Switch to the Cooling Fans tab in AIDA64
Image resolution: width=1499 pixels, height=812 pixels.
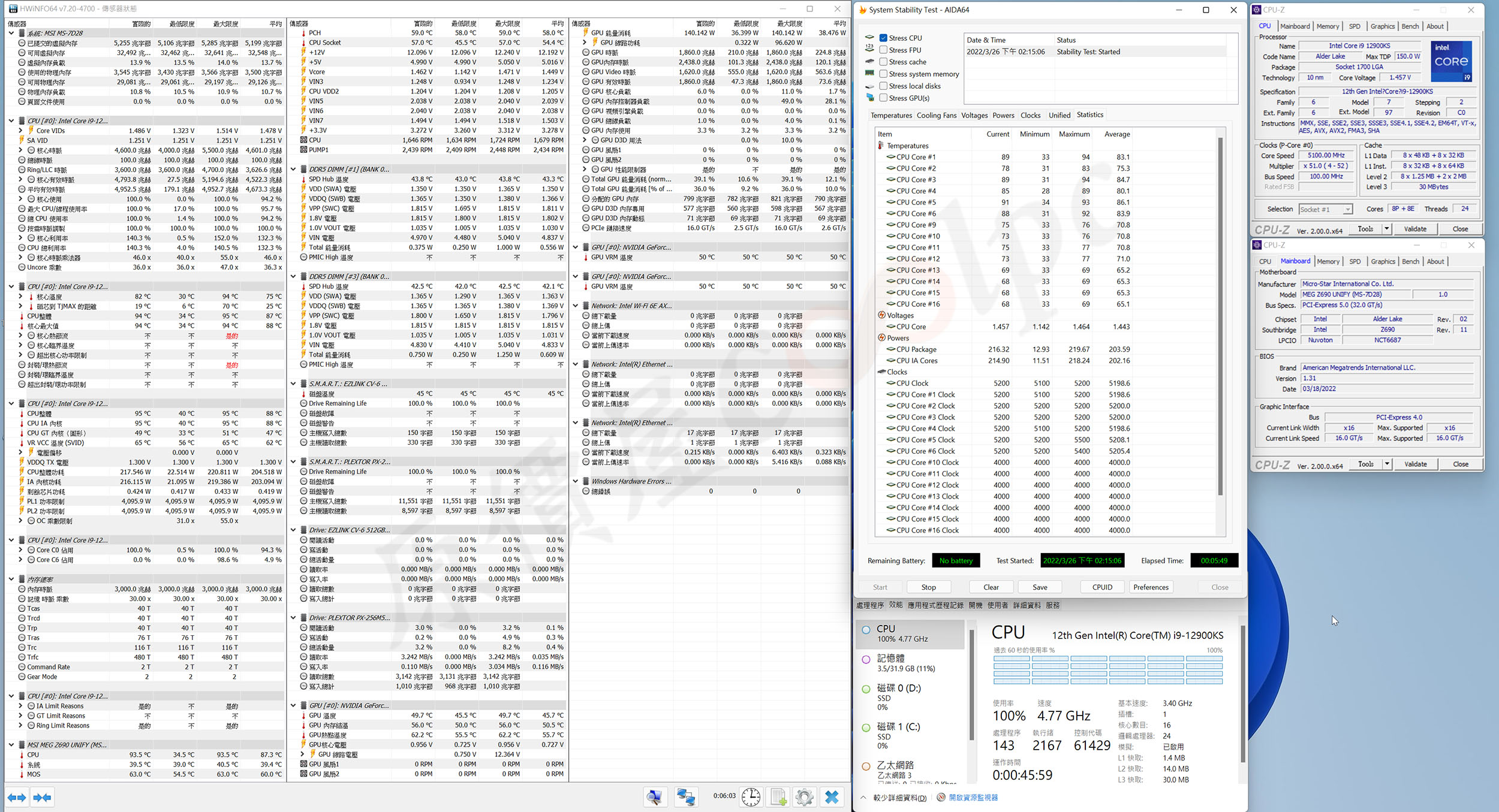937,115
